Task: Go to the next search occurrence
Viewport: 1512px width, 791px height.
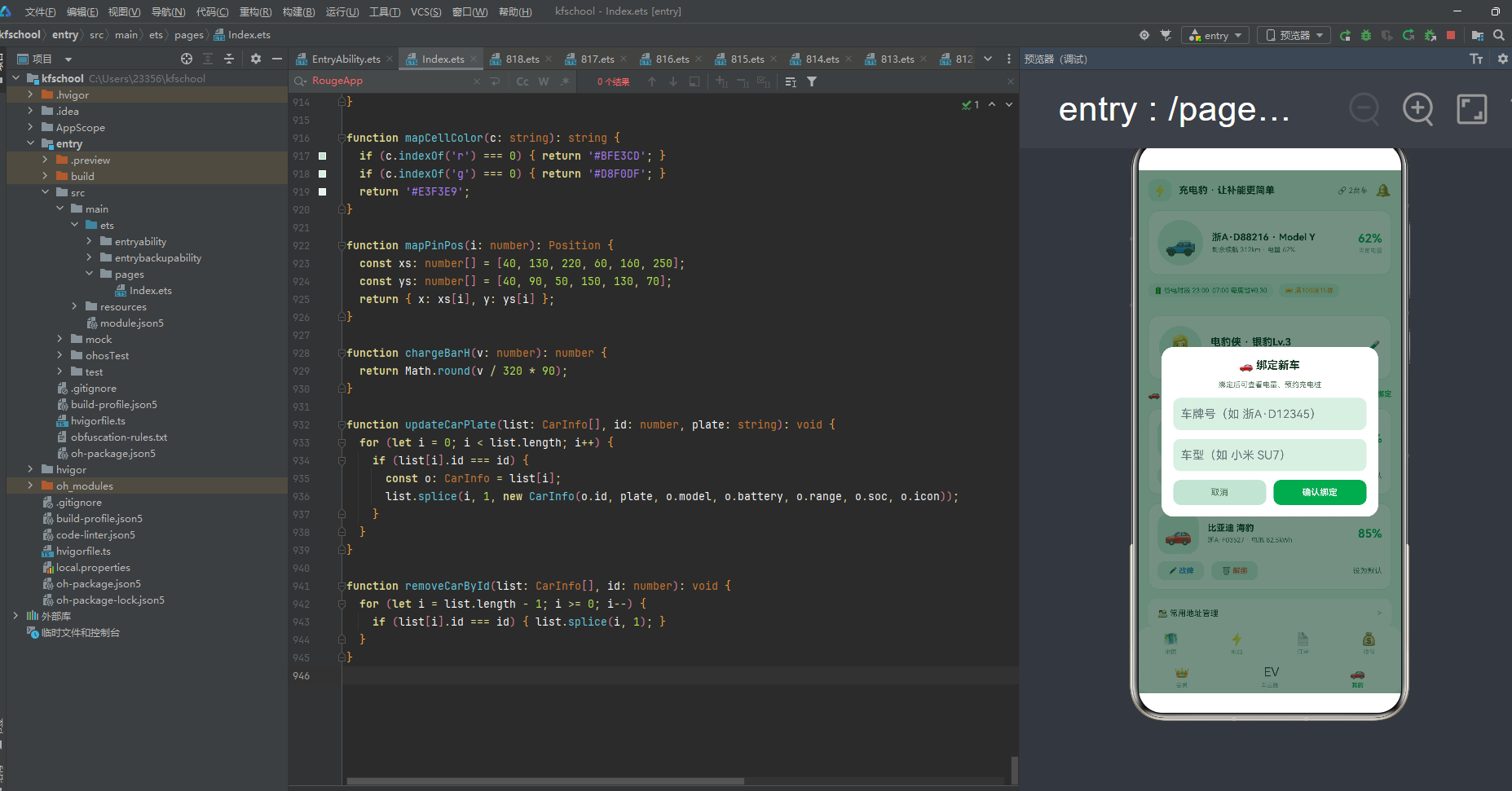Action: (x=673, y=81)
